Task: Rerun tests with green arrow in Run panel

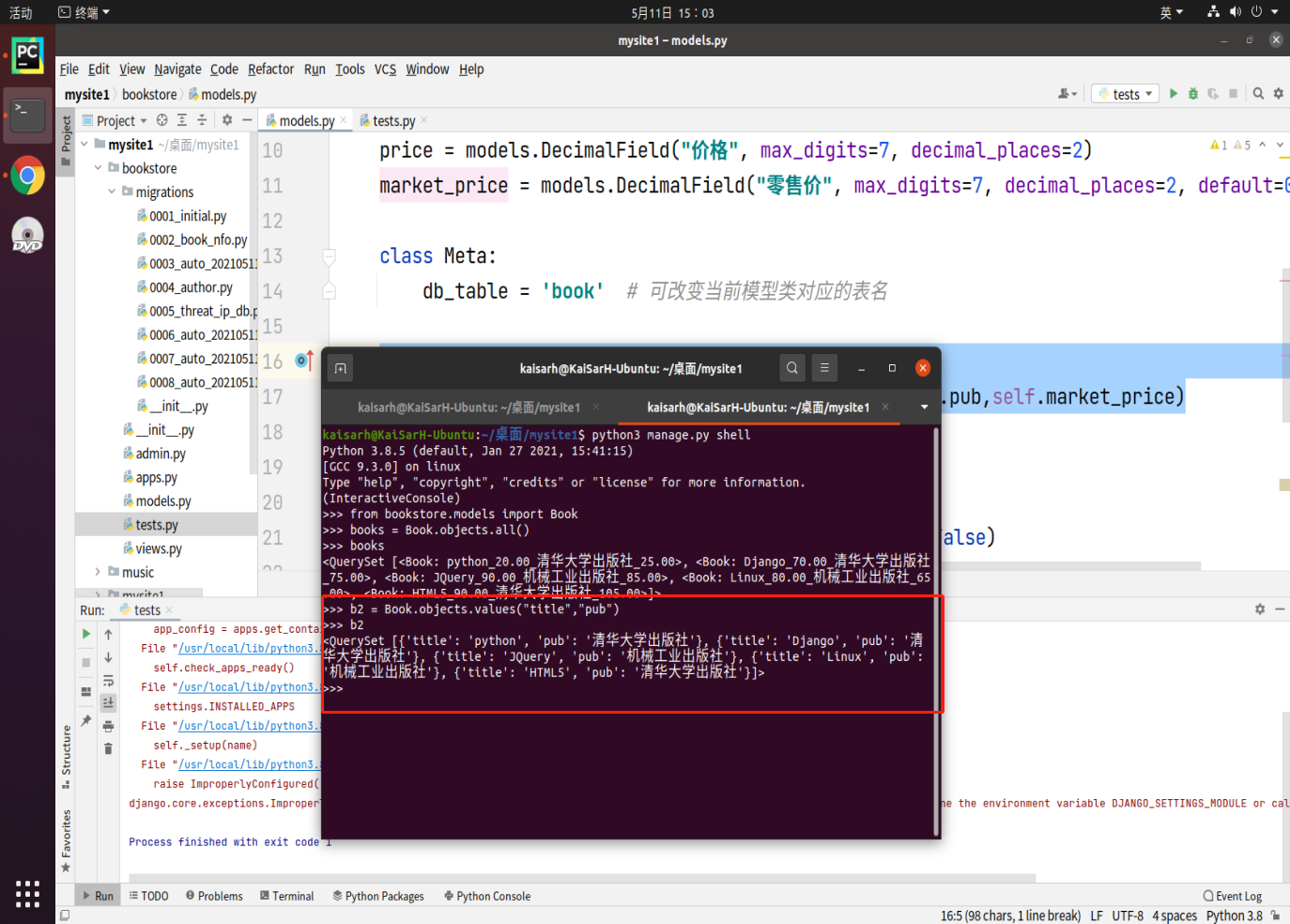Action: 85,634
